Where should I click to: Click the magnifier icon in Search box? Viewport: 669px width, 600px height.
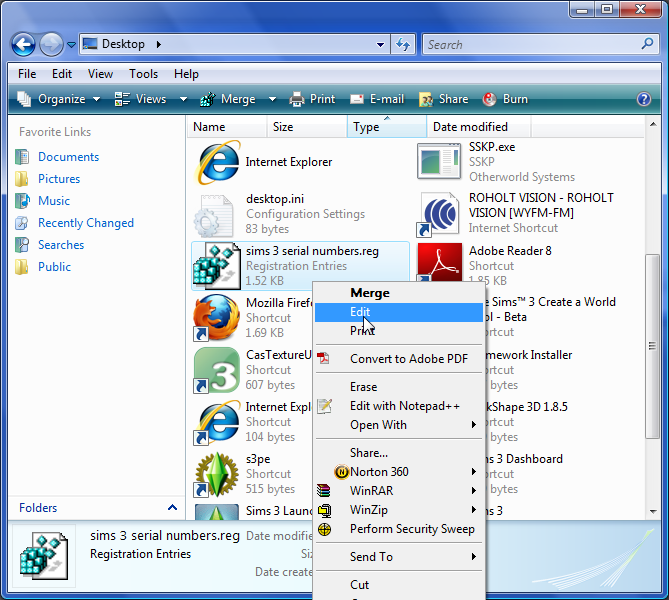point(647,44)
